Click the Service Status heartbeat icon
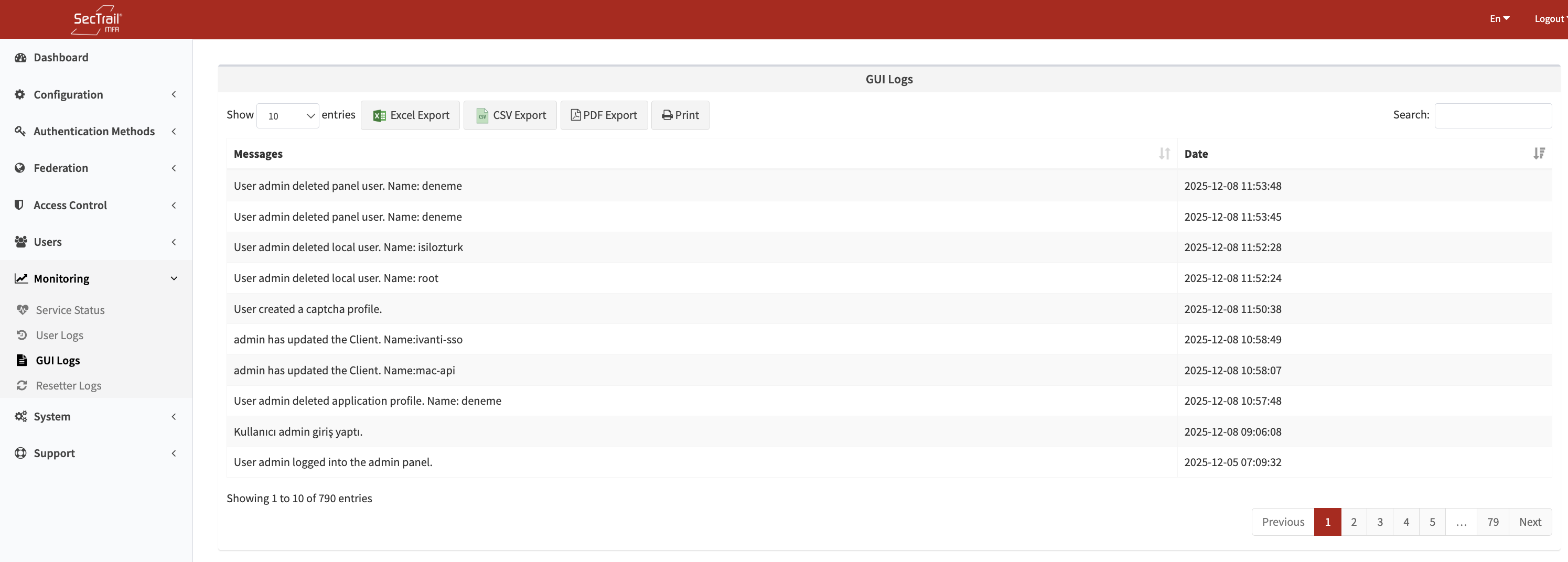1568x562 pixels. tap(23, 310)
